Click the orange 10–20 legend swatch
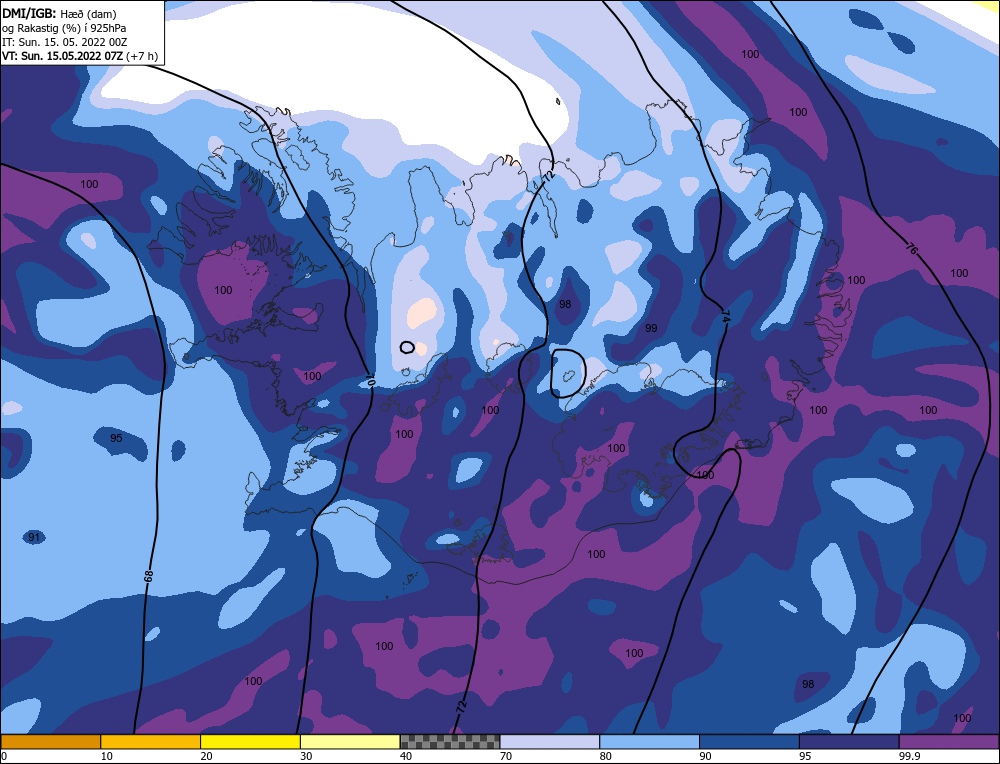Screen dimensions: 1000x764 (151, 742)
